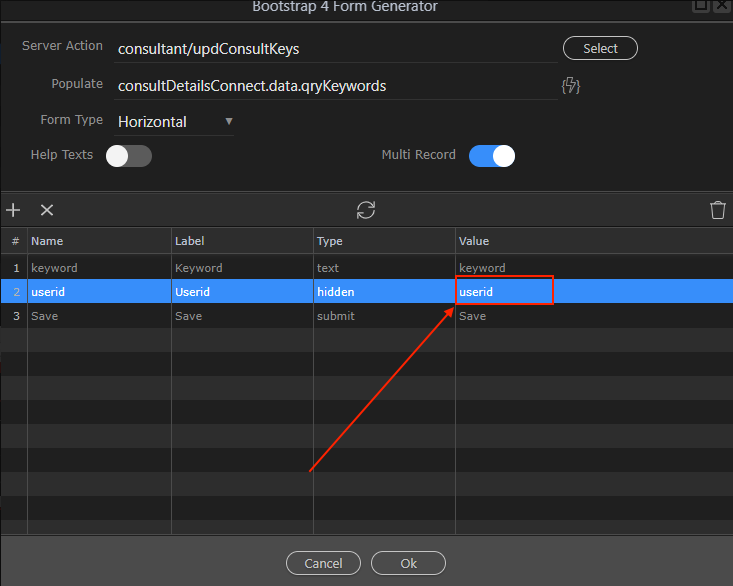Add a new form field row

click(x=13, y=210)
